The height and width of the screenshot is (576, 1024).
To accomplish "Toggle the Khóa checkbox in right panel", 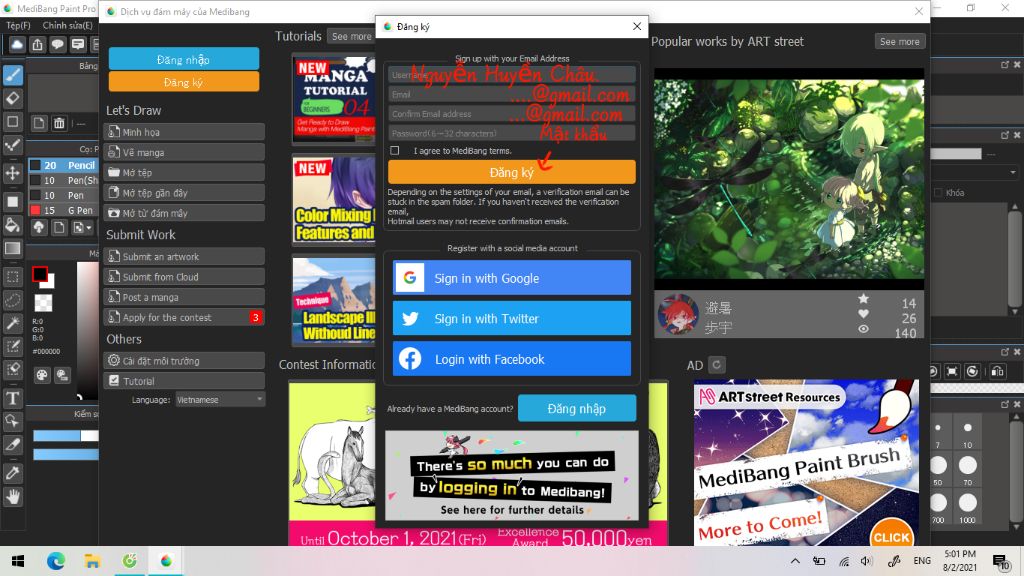I will pos(938,193).
